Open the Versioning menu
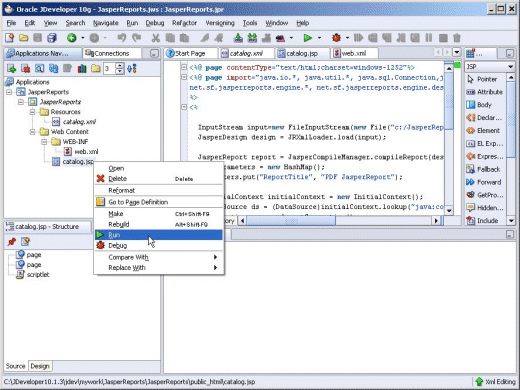This screenshot has height=390, width=520. 220,23
